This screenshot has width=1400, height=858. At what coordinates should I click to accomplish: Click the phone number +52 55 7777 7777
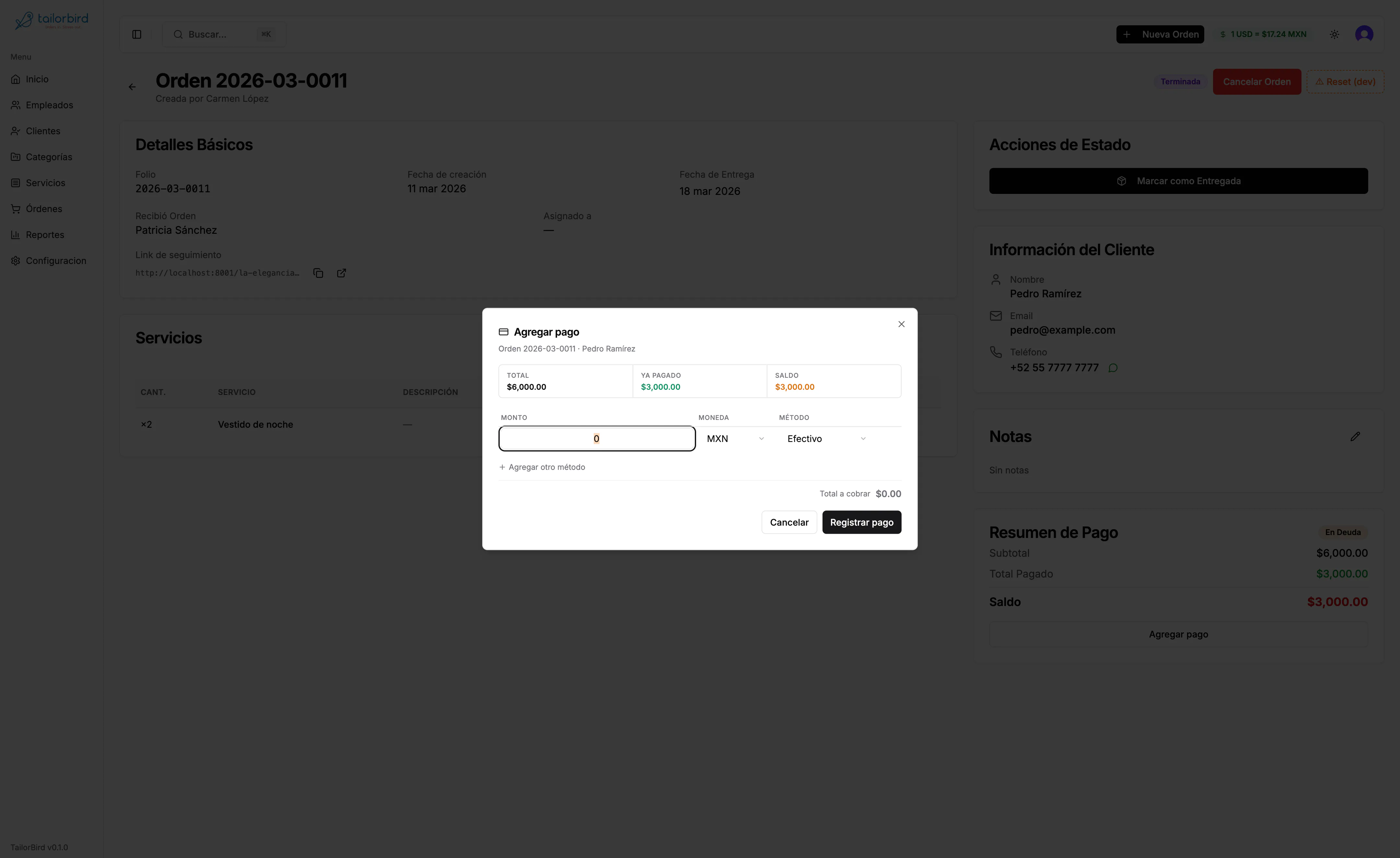point(1054,368)
